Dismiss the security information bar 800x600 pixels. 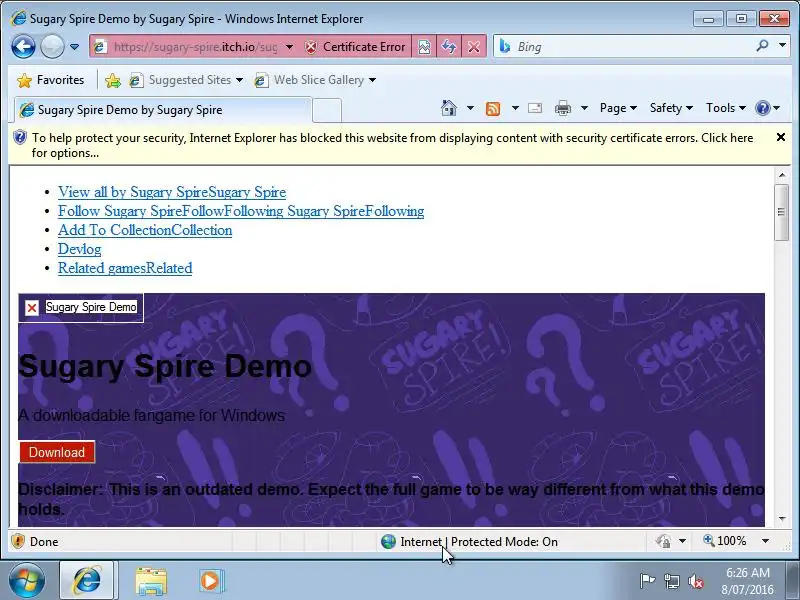point(781,137)
